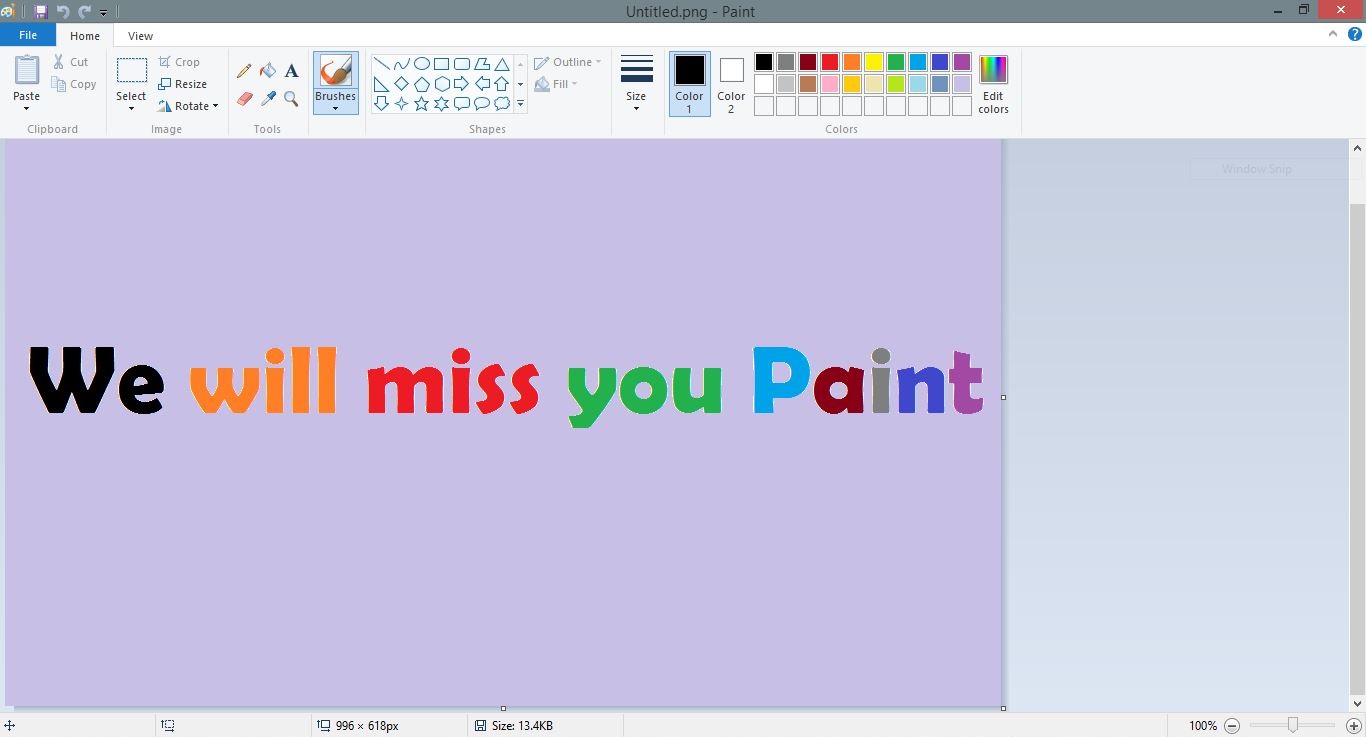Image resolution: width=1366 pixels, height=737 pixels.
Task: Collapse the ribbon with the chevron
Action: click(1333, 34)
